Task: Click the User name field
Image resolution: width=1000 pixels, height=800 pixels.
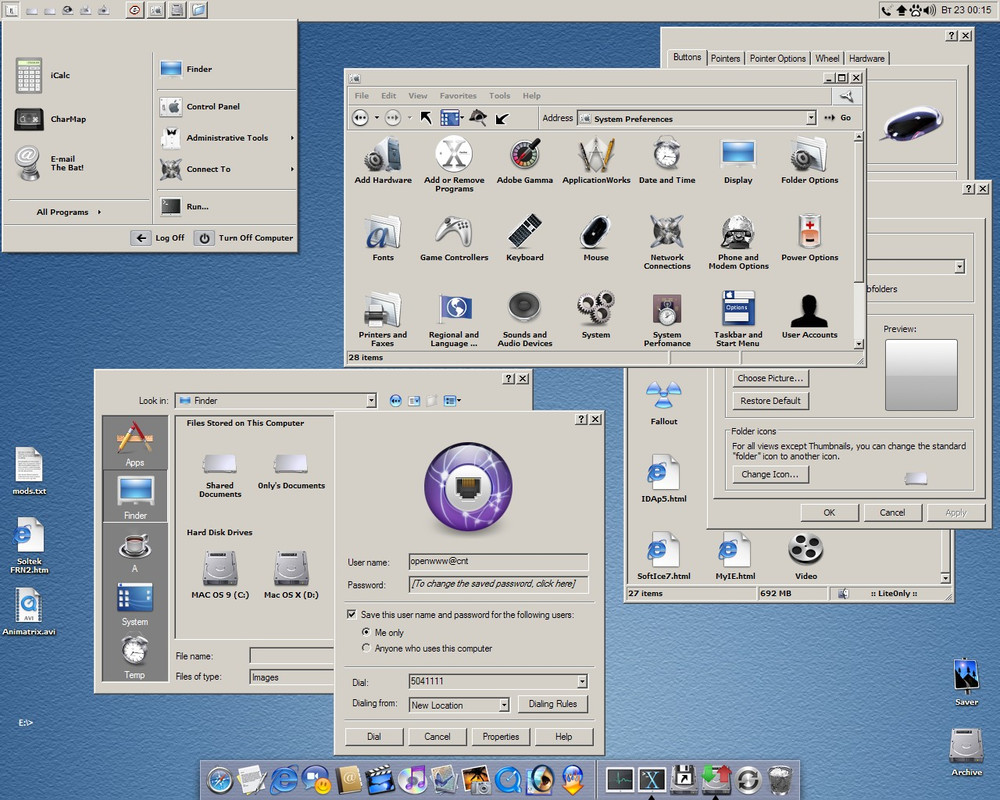Action: (498, 561)
